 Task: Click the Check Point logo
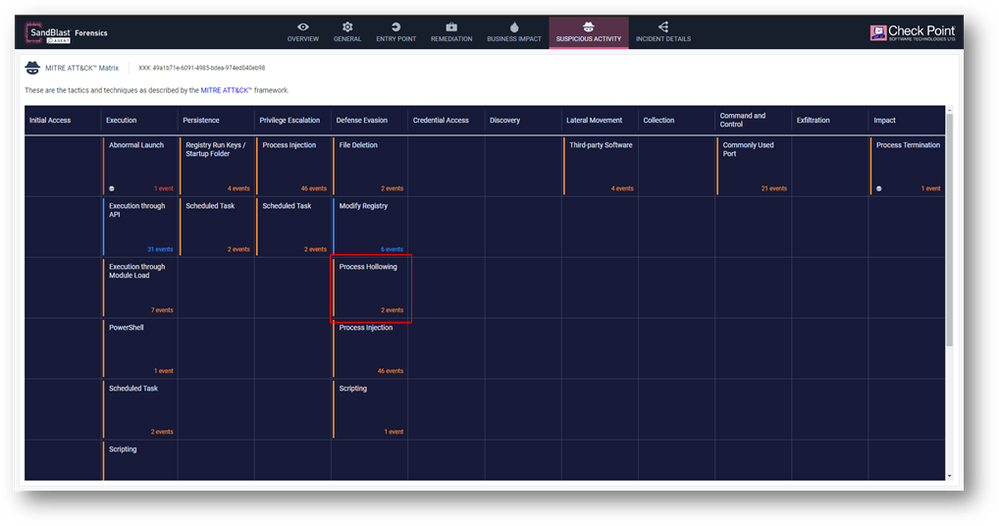pos(912,33)
